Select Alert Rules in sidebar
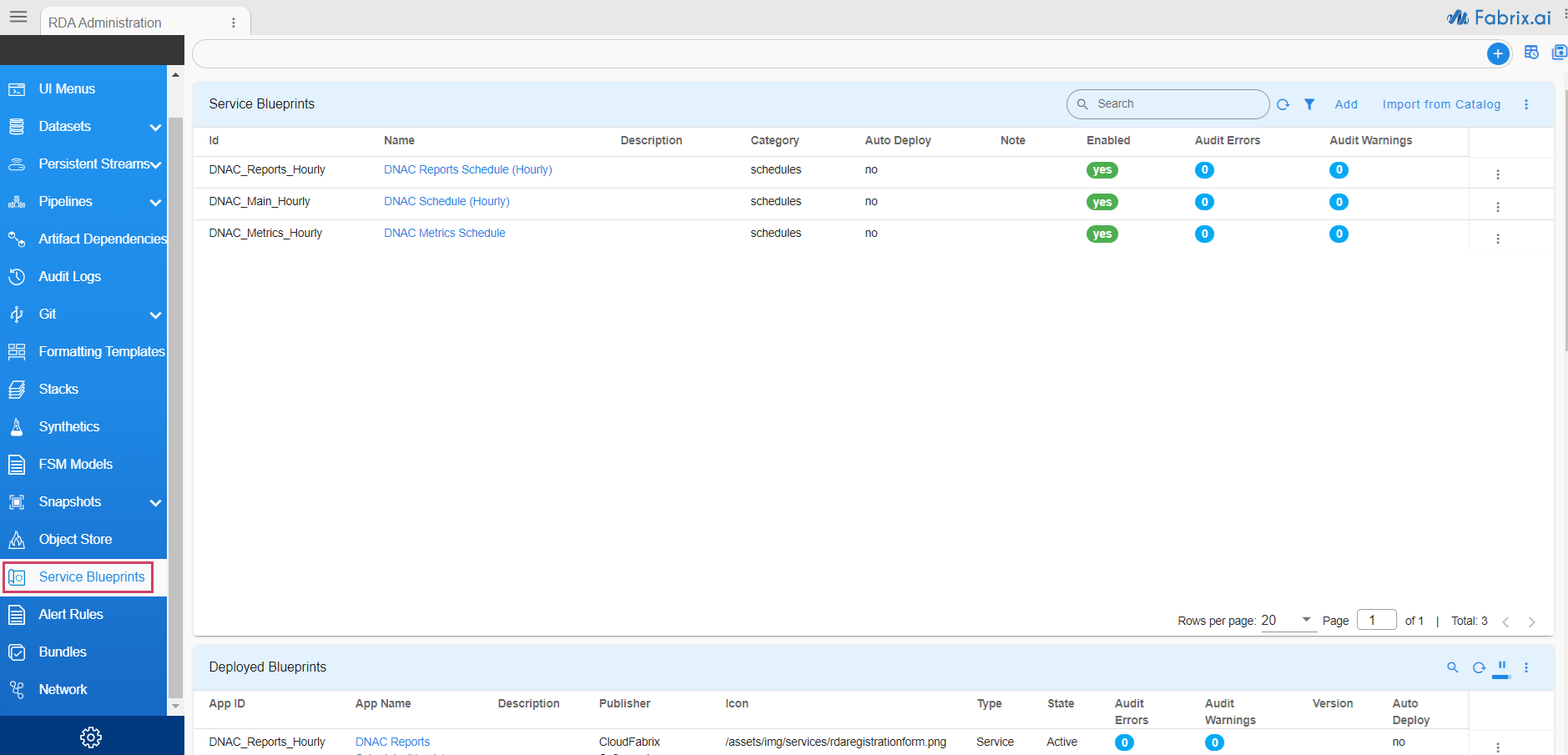Screen dimensions: 1568x755 coord(71,614)
